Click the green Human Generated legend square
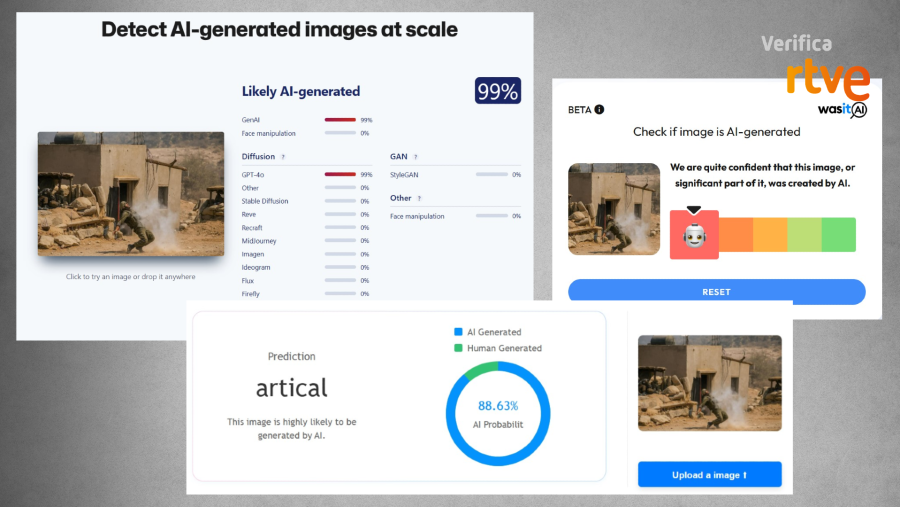This screenshot has width=900, height=507. pos(458,348)
